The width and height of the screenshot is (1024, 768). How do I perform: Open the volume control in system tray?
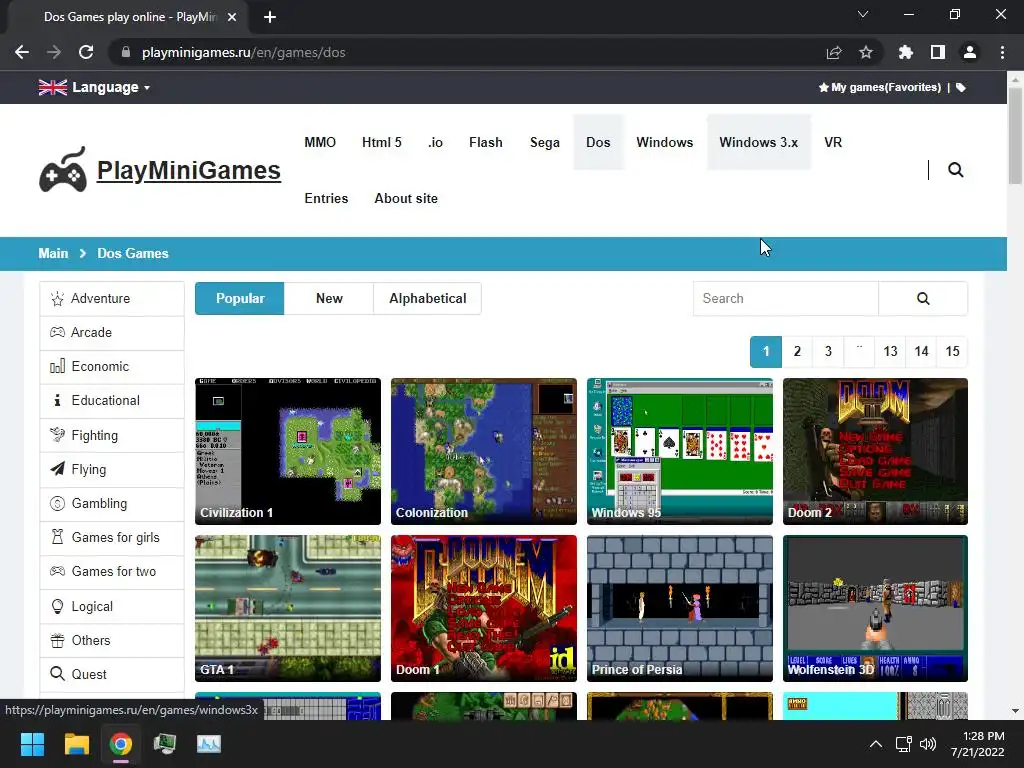tap(927, 744)
